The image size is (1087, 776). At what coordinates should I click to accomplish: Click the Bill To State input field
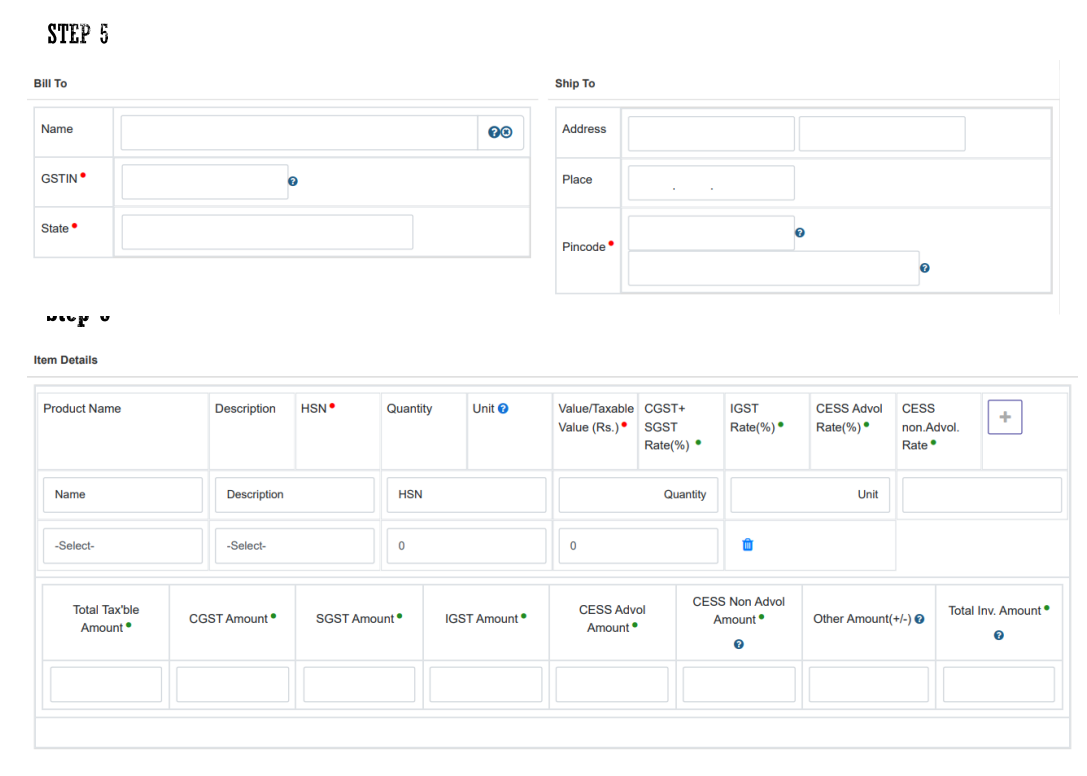[x=267, y=232]
